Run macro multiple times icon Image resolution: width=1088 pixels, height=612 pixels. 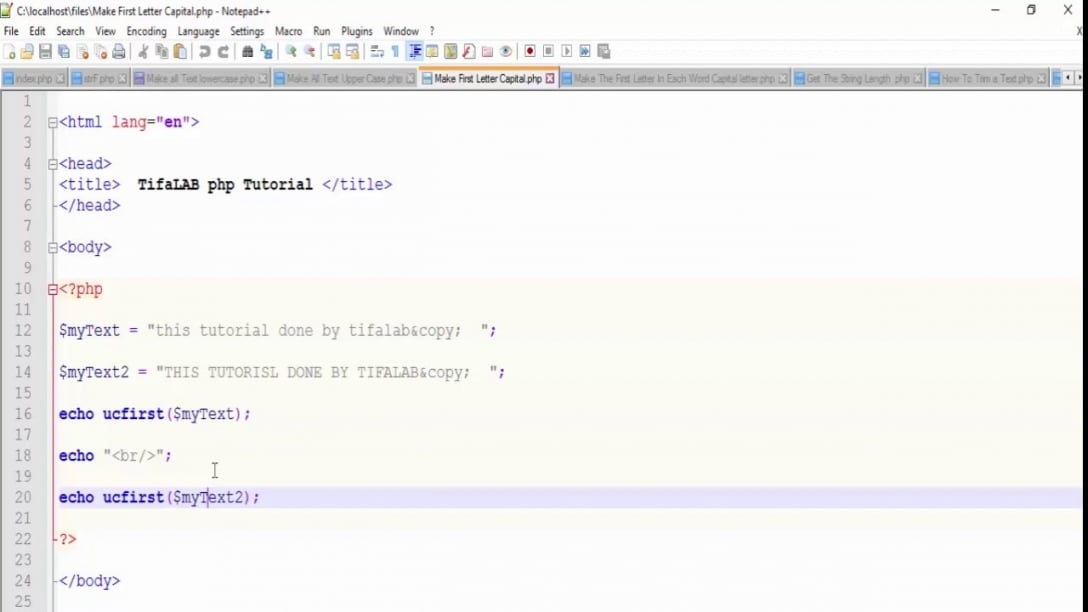coord(585,51)
